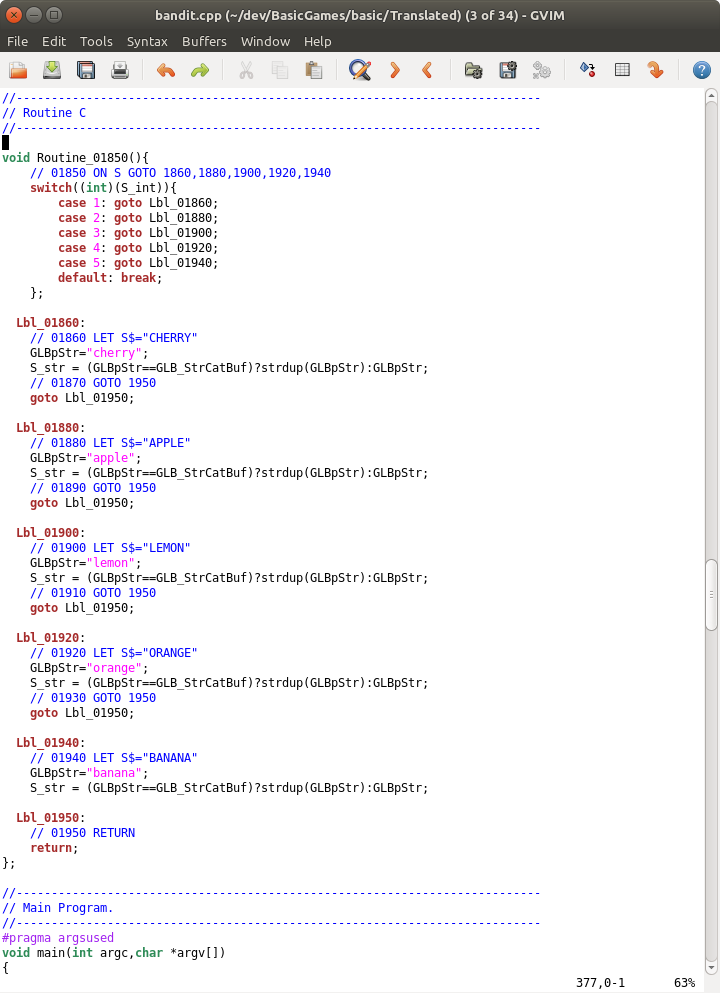Run a Vim script gears icon
The image size is (720, 993).
[541, 70]
